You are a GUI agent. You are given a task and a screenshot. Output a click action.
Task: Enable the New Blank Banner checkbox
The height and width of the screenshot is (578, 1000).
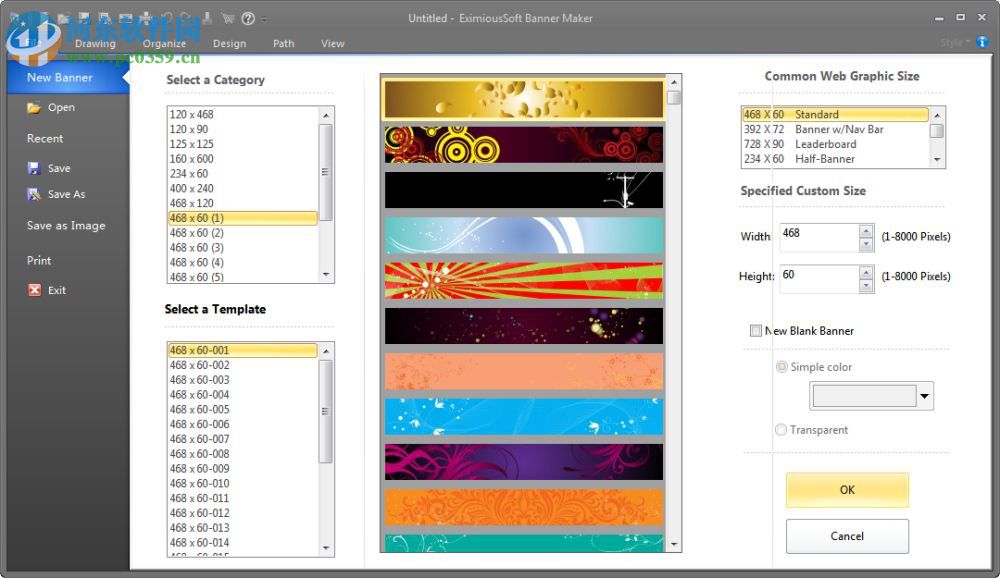(757, 330)
